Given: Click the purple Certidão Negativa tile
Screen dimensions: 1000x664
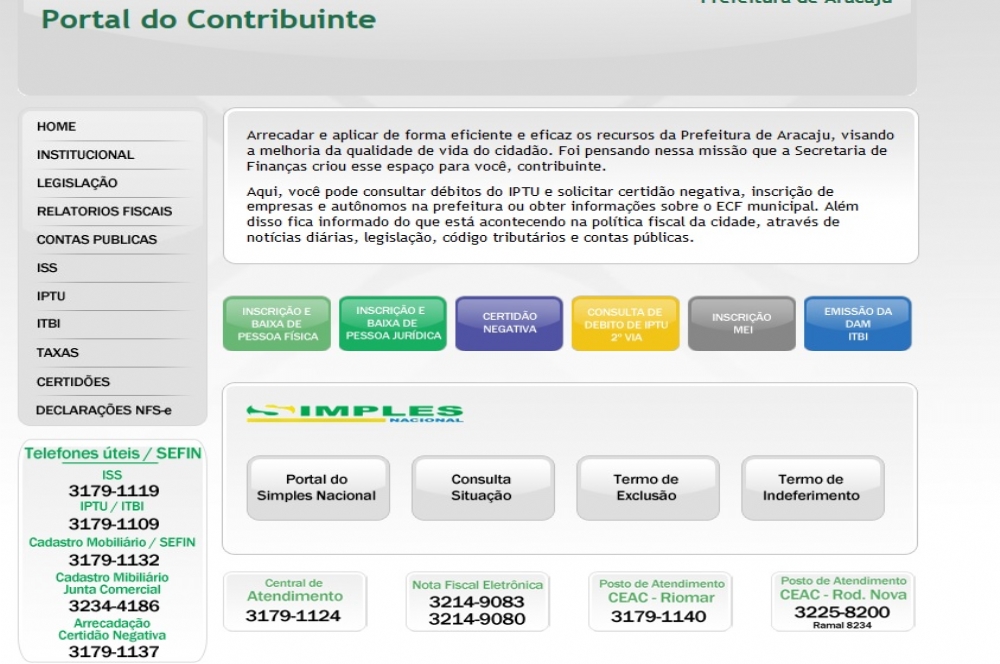Looking at the screenshot, I should [509, 323].
